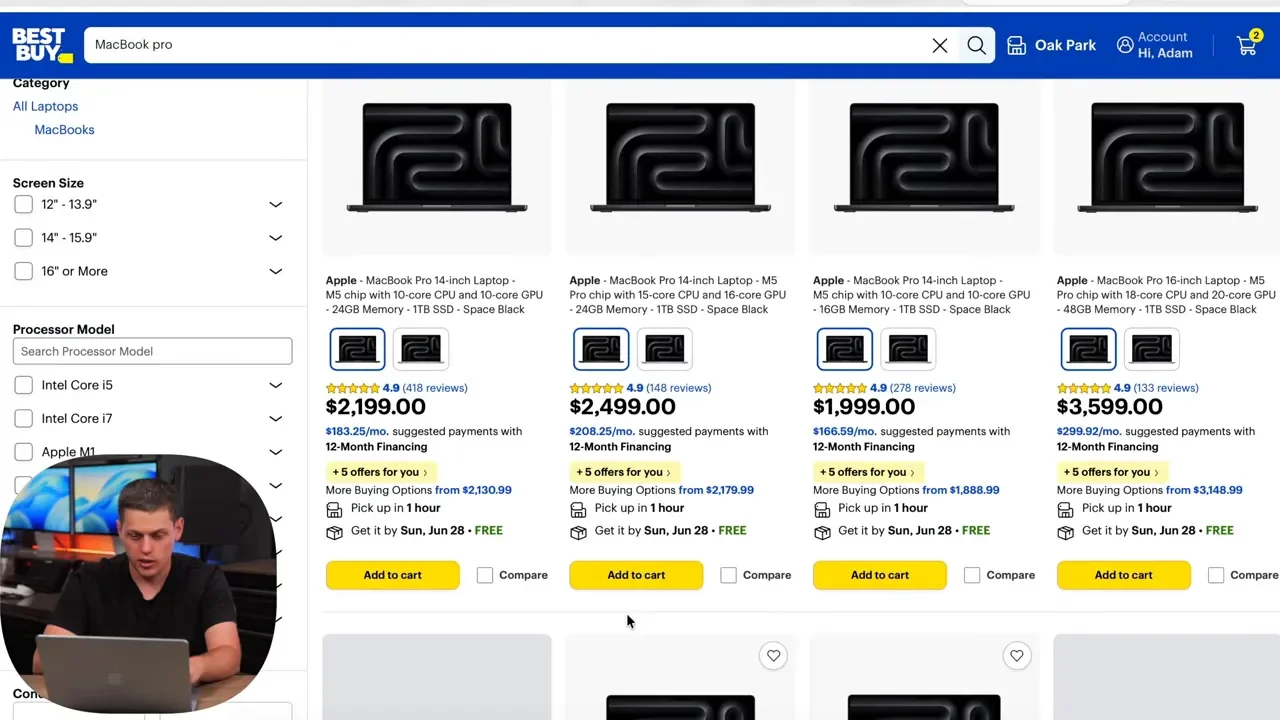The height and width of the screenshot is (720, 1280).
Task: Enable the Intel Core i5 filter
Action: pyautogui.click(x=24, y=385)
